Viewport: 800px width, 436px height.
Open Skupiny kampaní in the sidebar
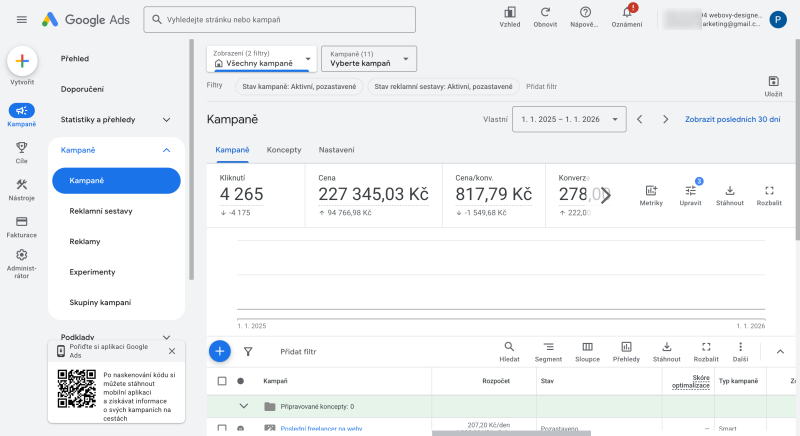[100, 302]
